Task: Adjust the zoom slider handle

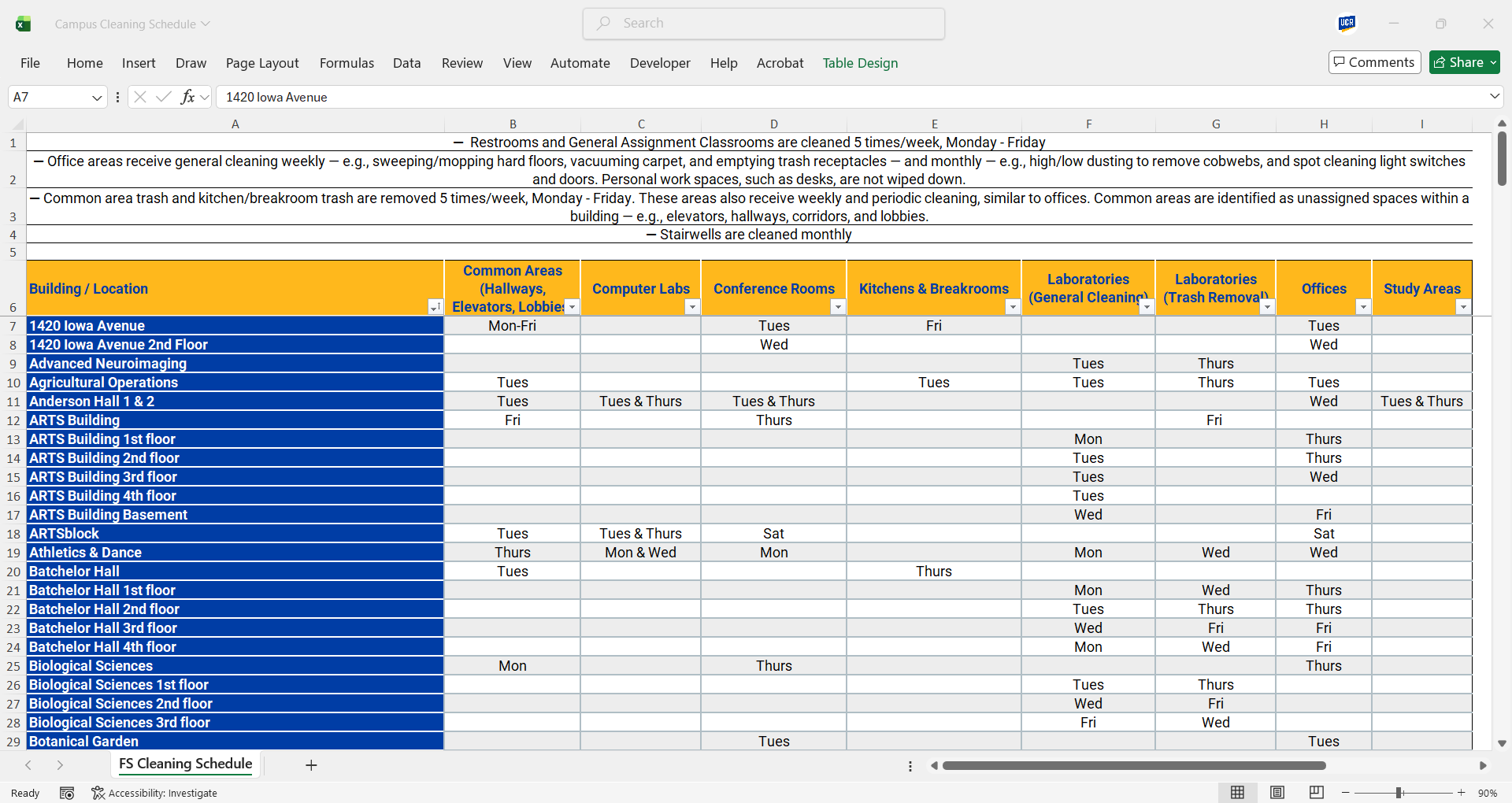Action: 1399,793
